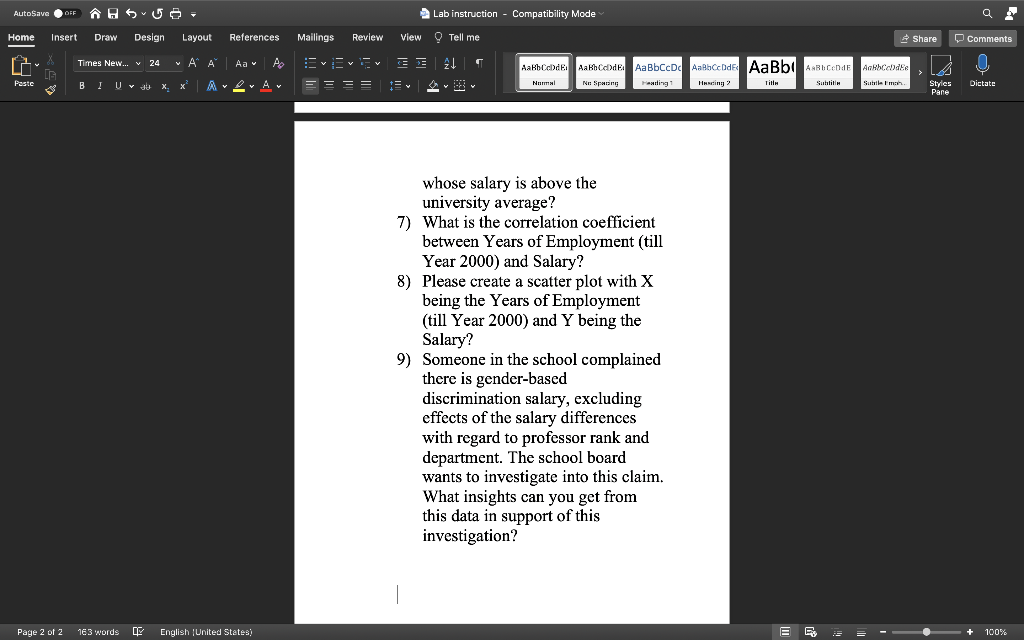This screenshot has height=640, width=1024.
Task: Activate the Format Painter brush
Action: click(50, 89)
